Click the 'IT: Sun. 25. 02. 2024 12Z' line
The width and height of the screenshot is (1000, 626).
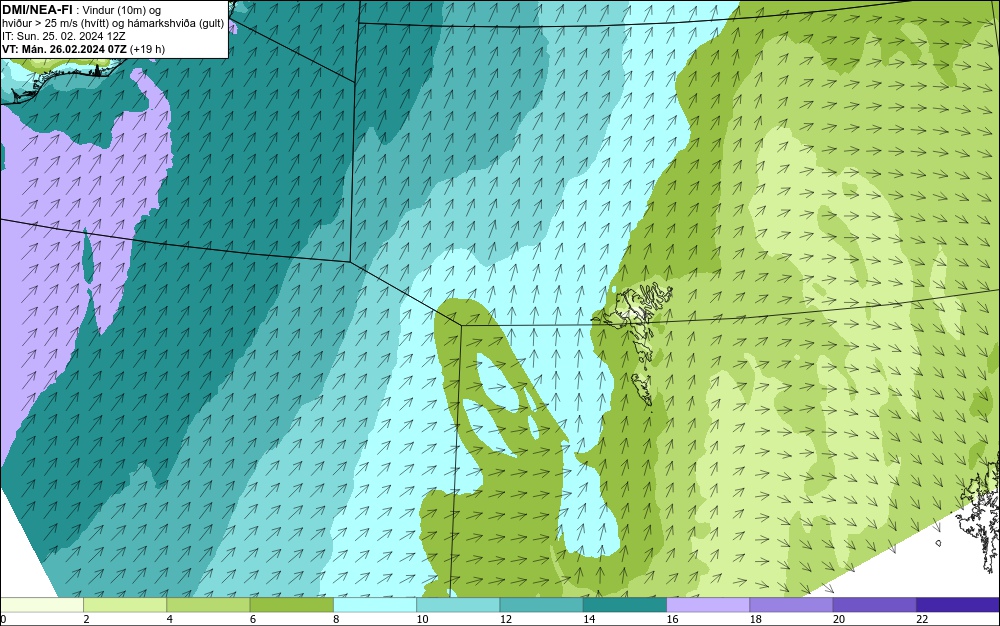(x=64, y=36)
